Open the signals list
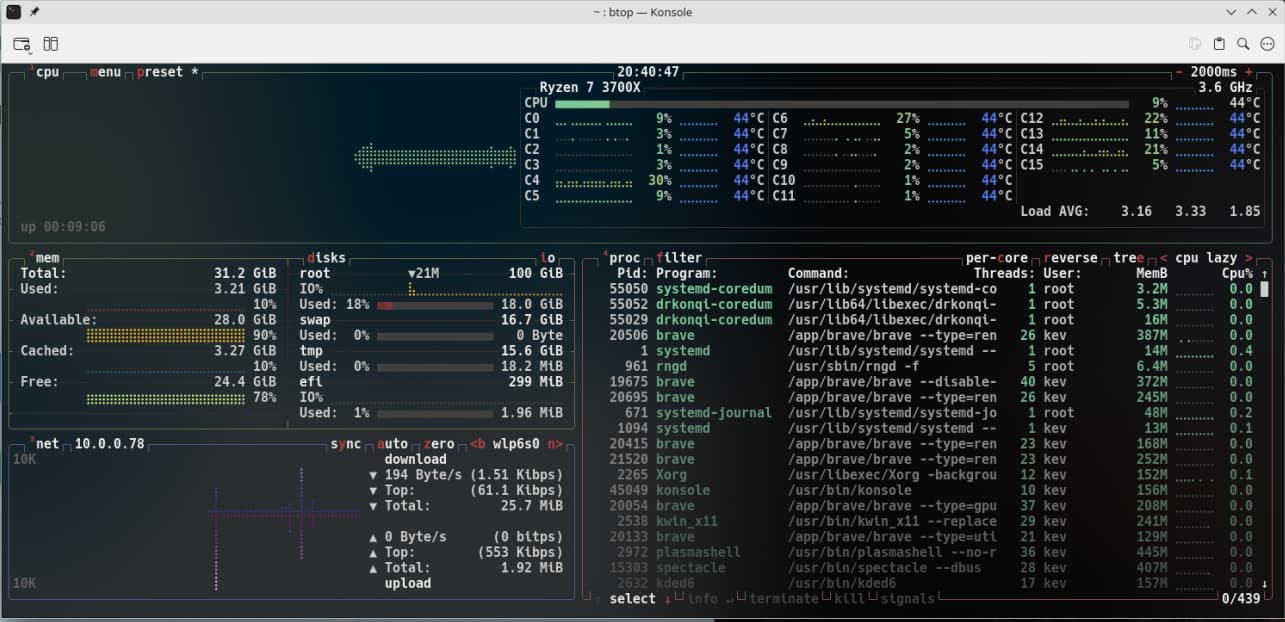Screen dimensions: 1285x622 [908, 599]
